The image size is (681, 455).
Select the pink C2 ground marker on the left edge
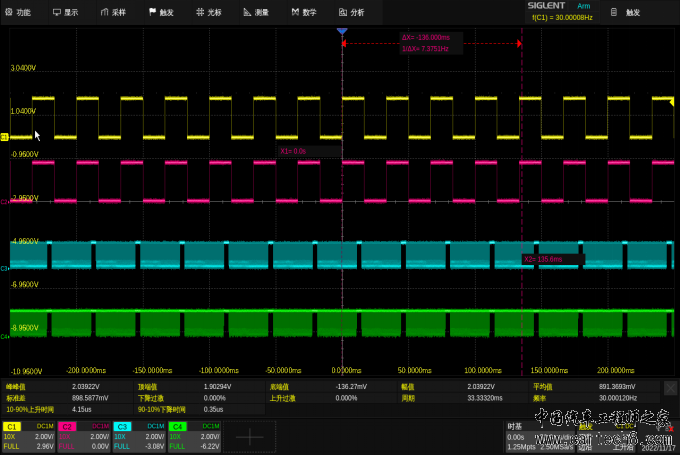tap(4, 202)
